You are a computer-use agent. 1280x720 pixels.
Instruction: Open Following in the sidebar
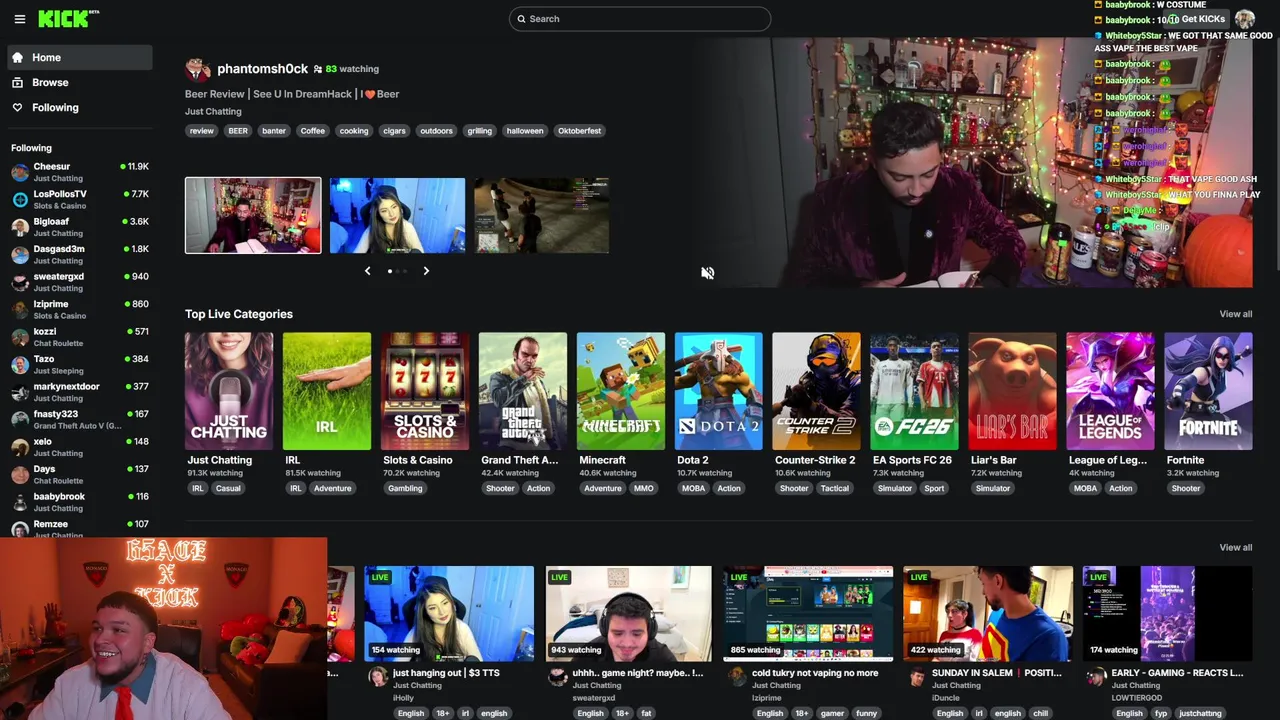pyautogui.click(x=80, y=107)
